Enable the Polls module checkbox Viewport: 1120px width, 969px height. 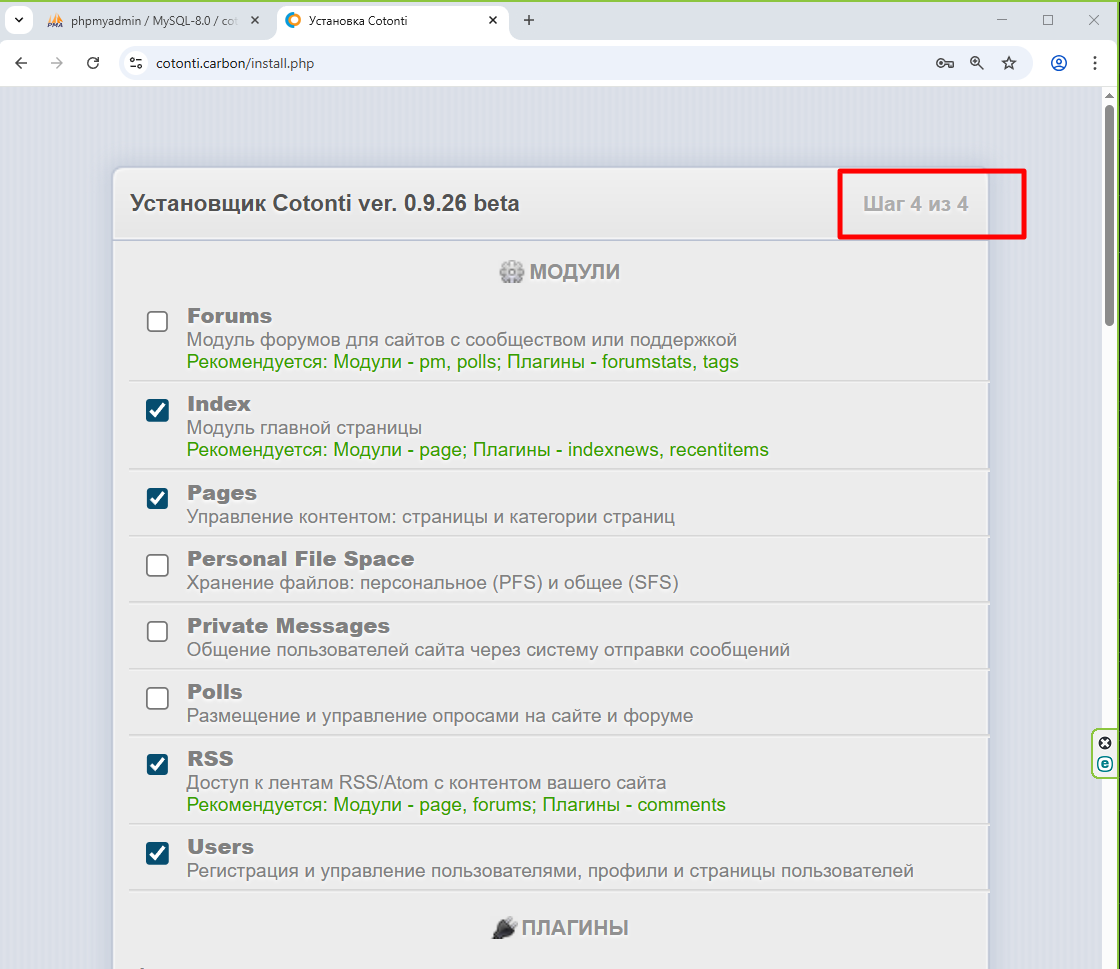157,698
